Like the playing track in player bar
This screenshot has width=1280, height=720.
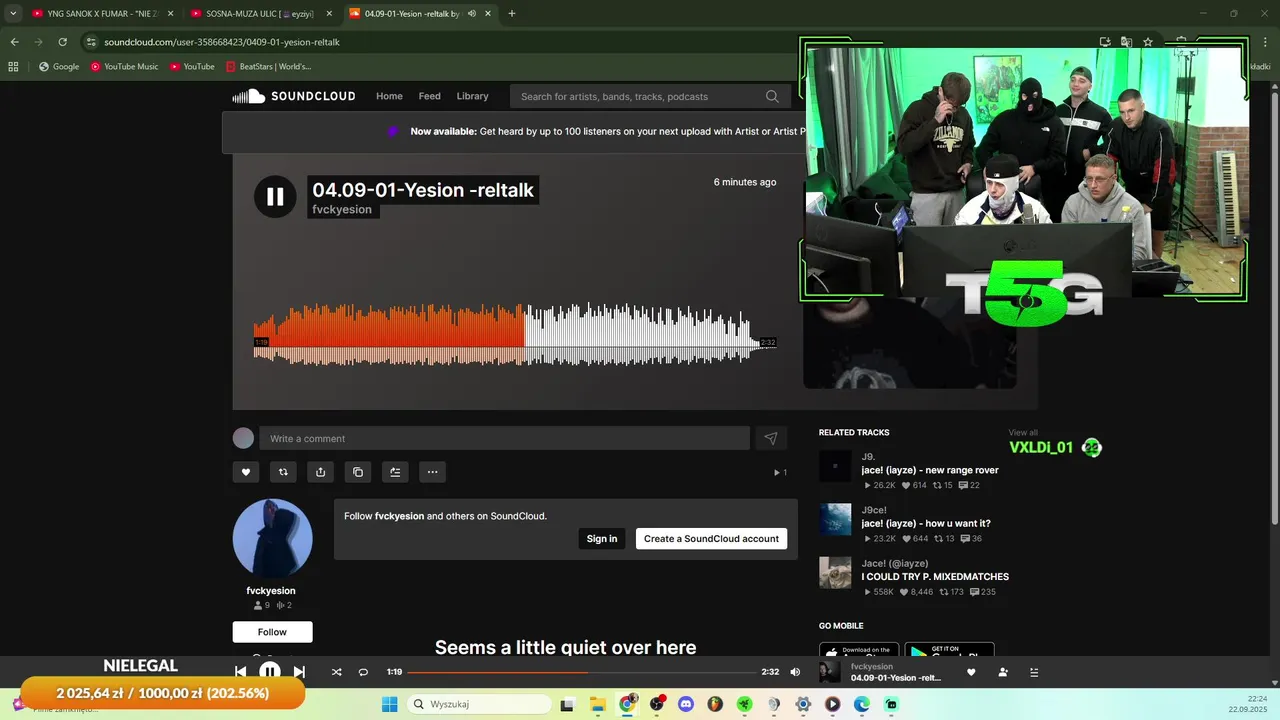pyautogui.click(x=971, y=672)
